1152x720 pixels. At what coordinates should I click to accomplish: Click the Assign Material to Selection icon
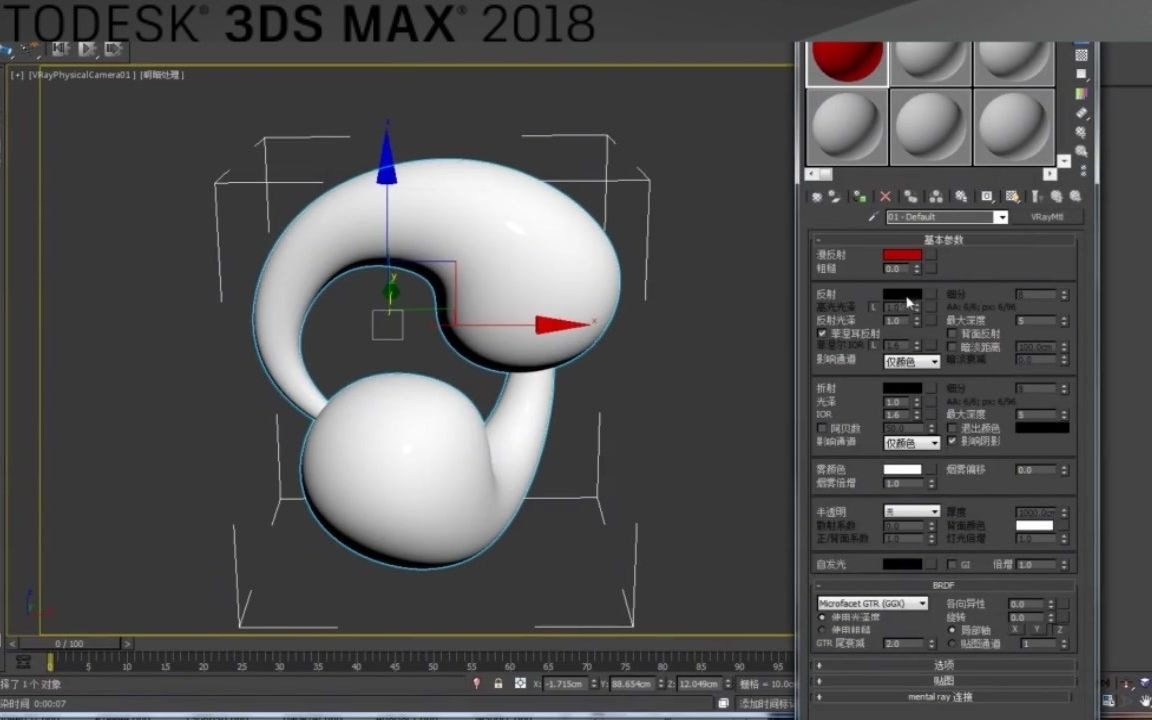[x=859, y=196]
